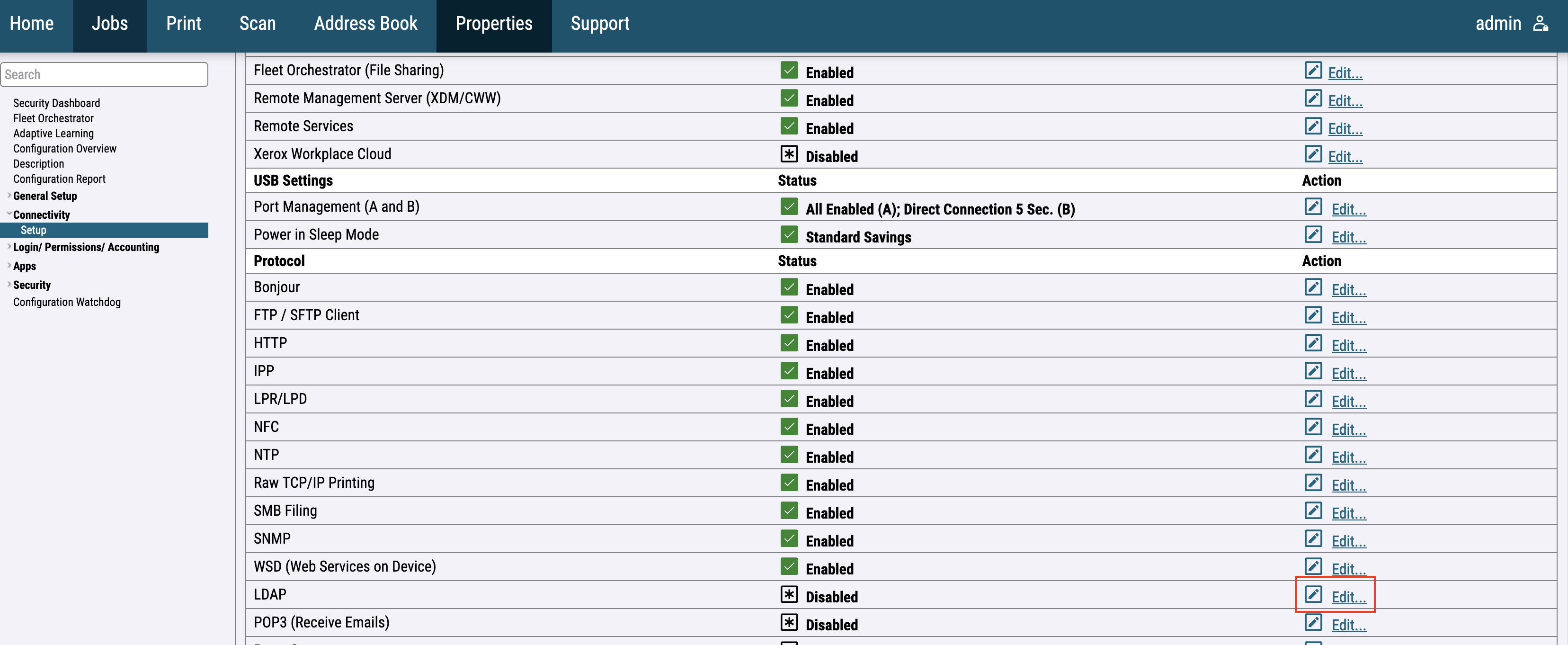
Task: Click the Disabled status box for POP3
Action: tap(789, 622)
